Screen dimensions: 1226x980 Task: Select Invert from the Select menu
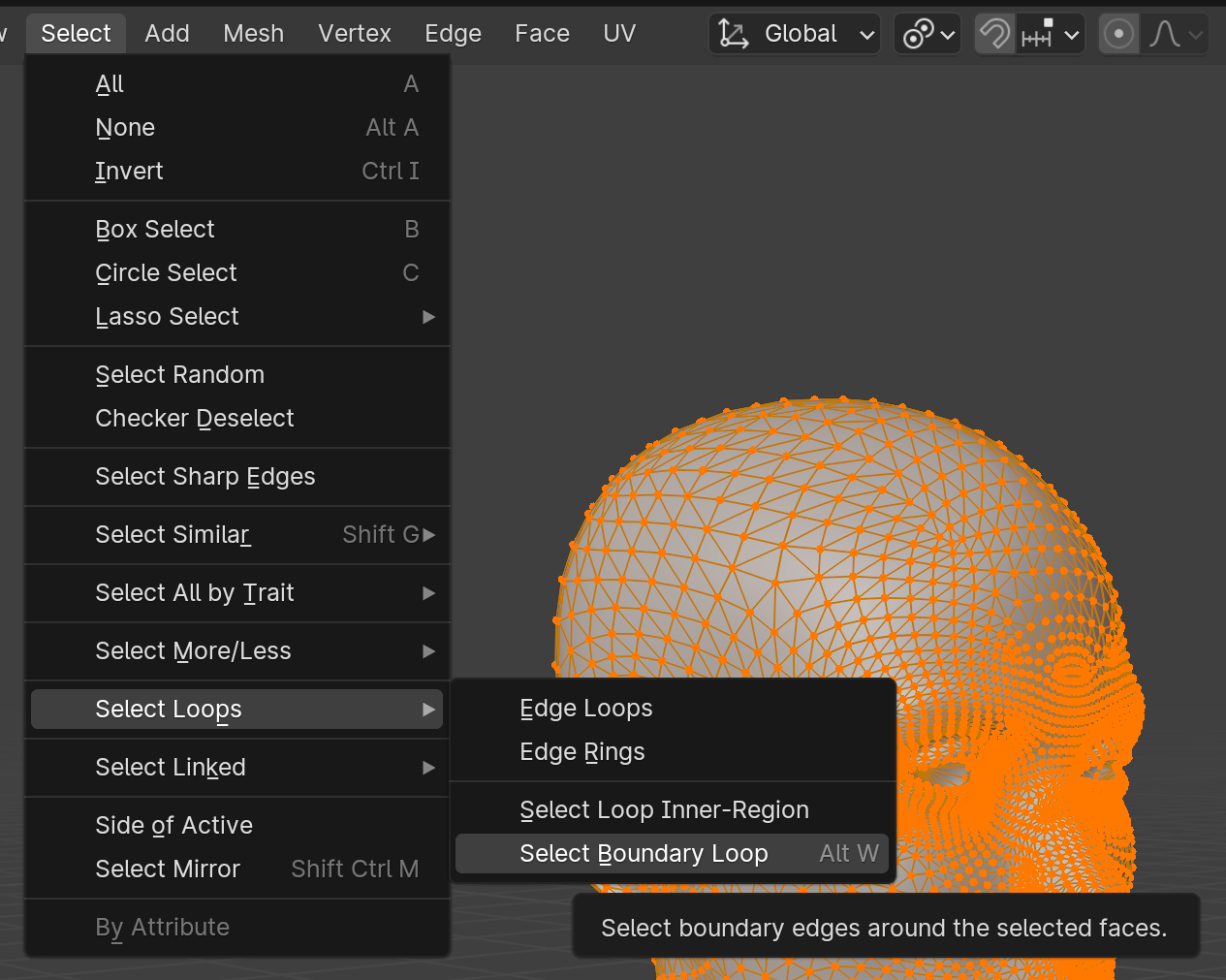click(129, 172)
